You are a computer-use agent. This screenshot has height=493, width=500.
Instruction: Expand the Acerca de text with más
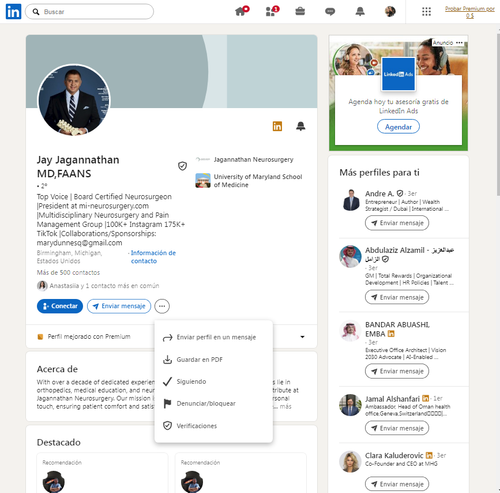[285, 406]
